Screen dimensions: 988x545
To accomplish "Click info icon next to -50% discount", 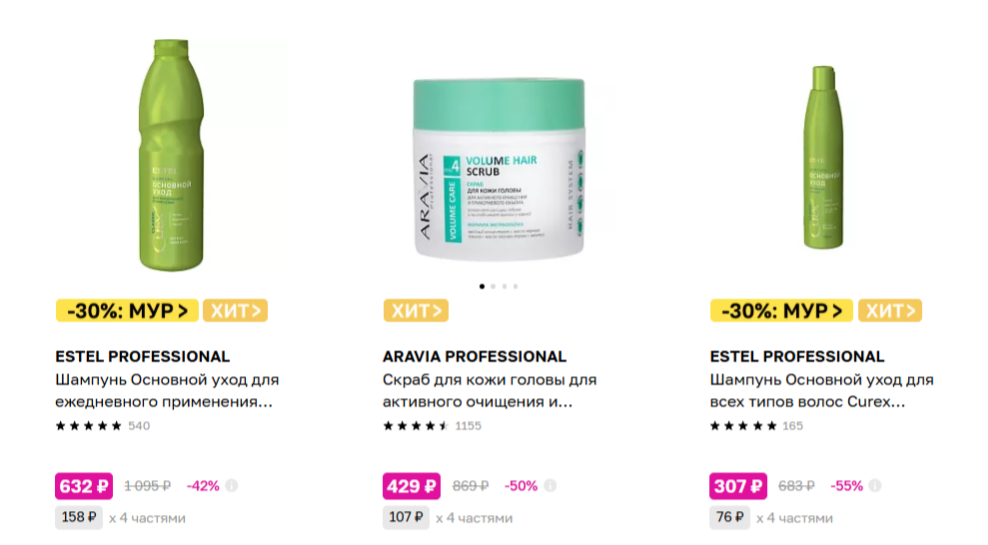I will coord(550,486).
